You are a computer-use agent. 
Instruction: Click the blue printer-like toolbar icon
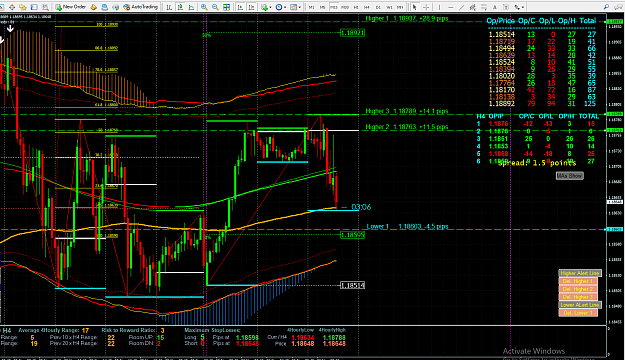tap(104, 7)
